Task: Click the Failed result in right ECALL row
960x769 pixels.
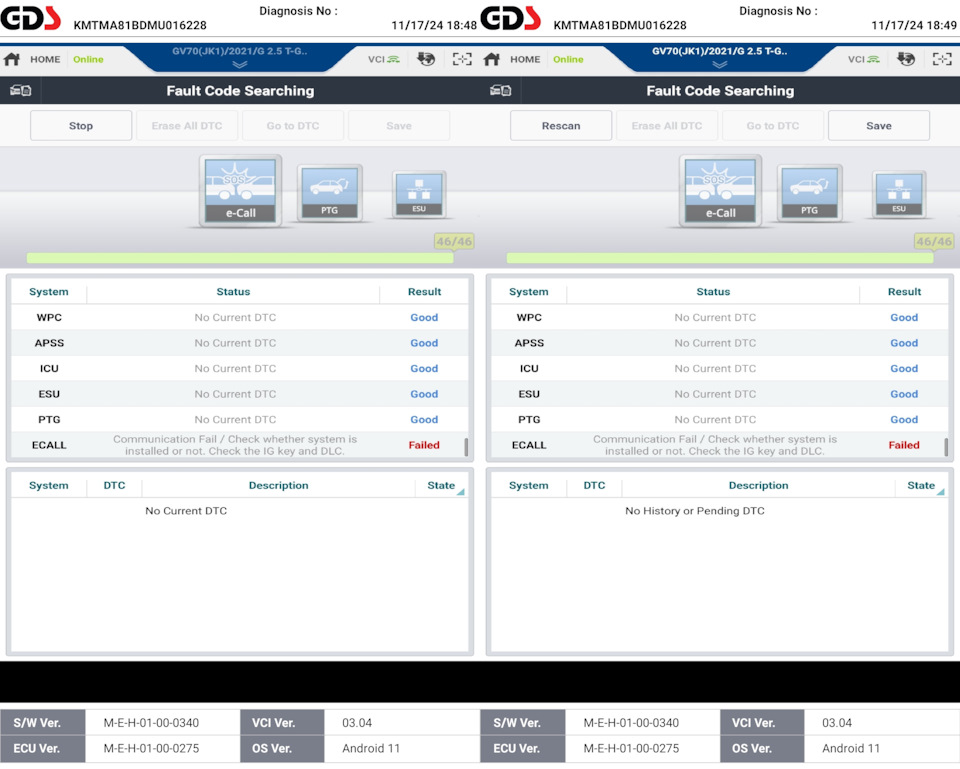Action: tap(904, 445)
